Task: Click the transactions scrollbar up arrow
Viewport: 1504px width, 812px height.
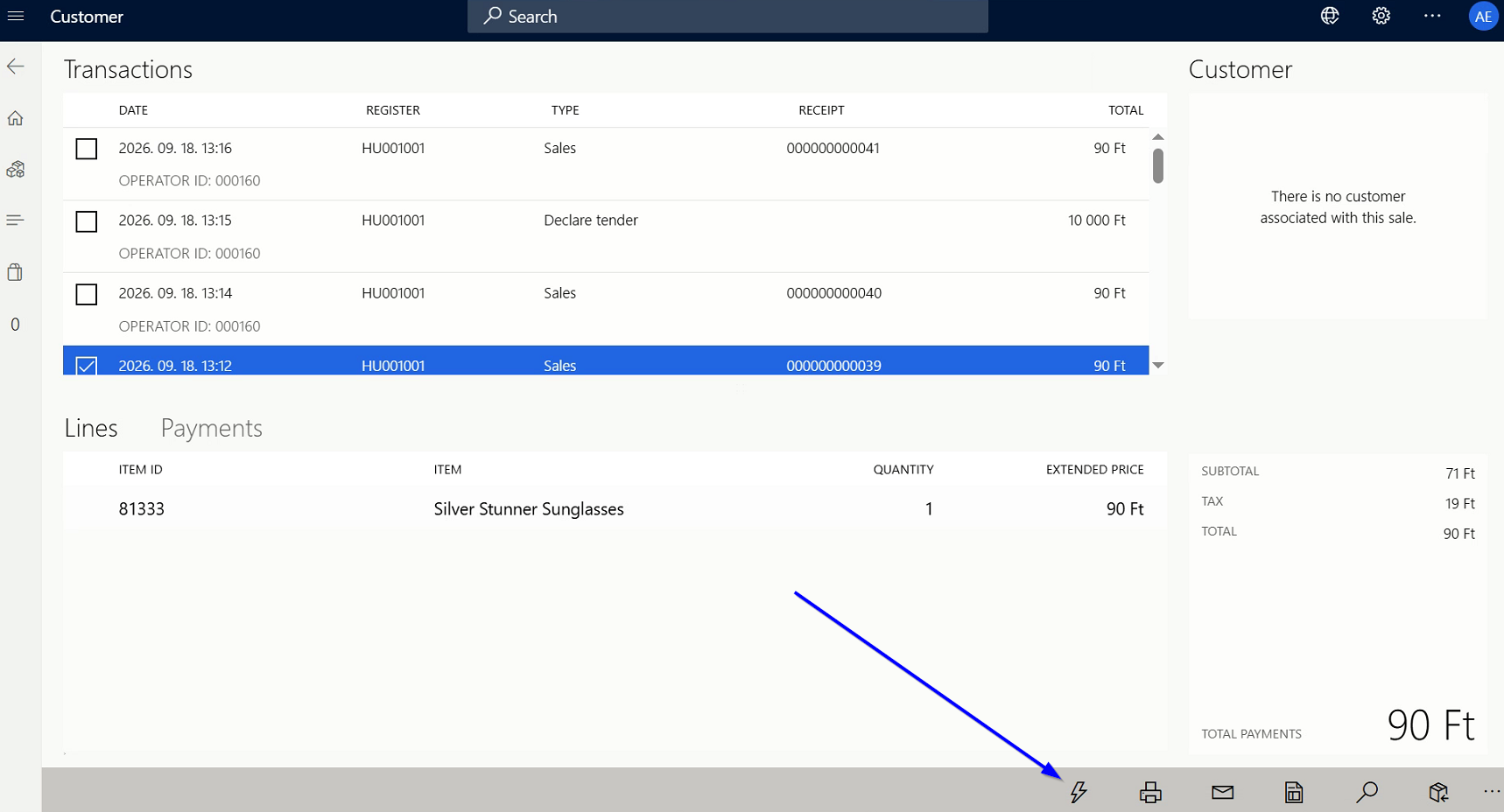Action: point(1158,137)
